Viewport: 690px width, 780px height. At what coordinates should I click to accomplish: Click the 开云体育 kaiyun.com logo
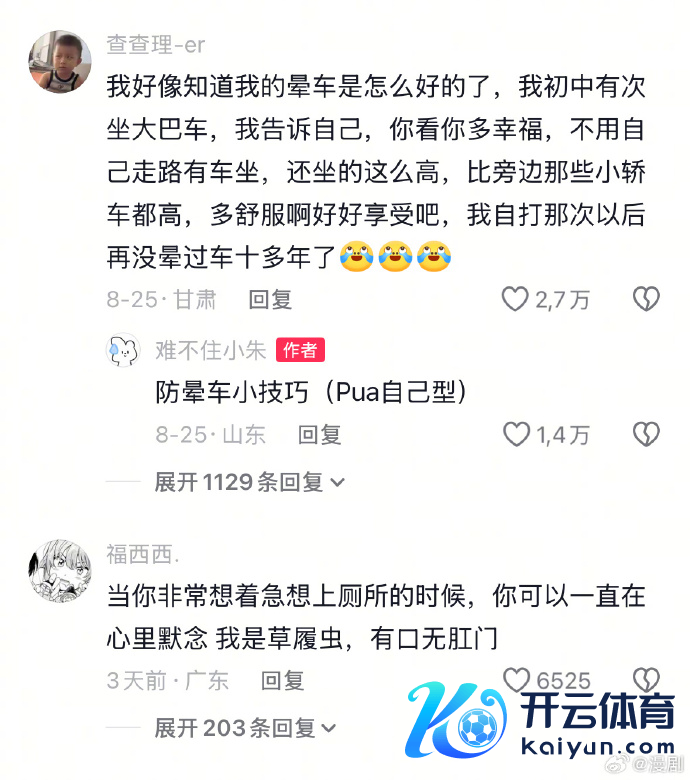tap(541, 719)
